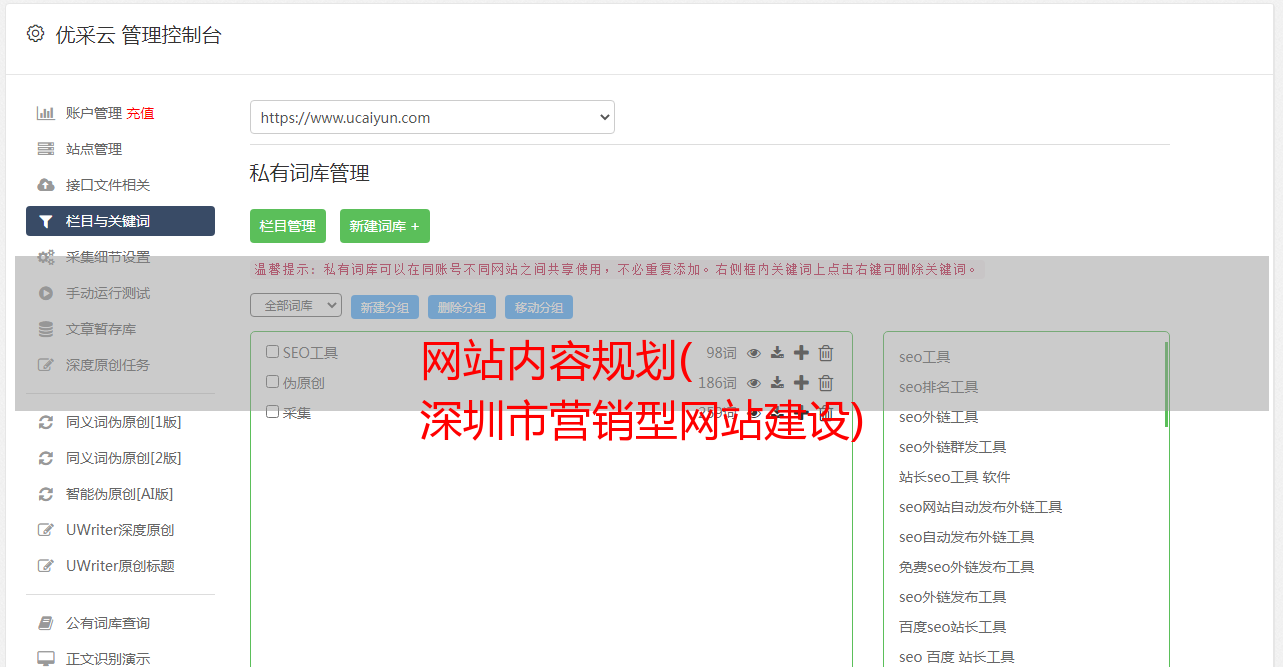Click the 充值 recharge link
The height and width of the screenshot is (667, 1283).
[140, 113]
